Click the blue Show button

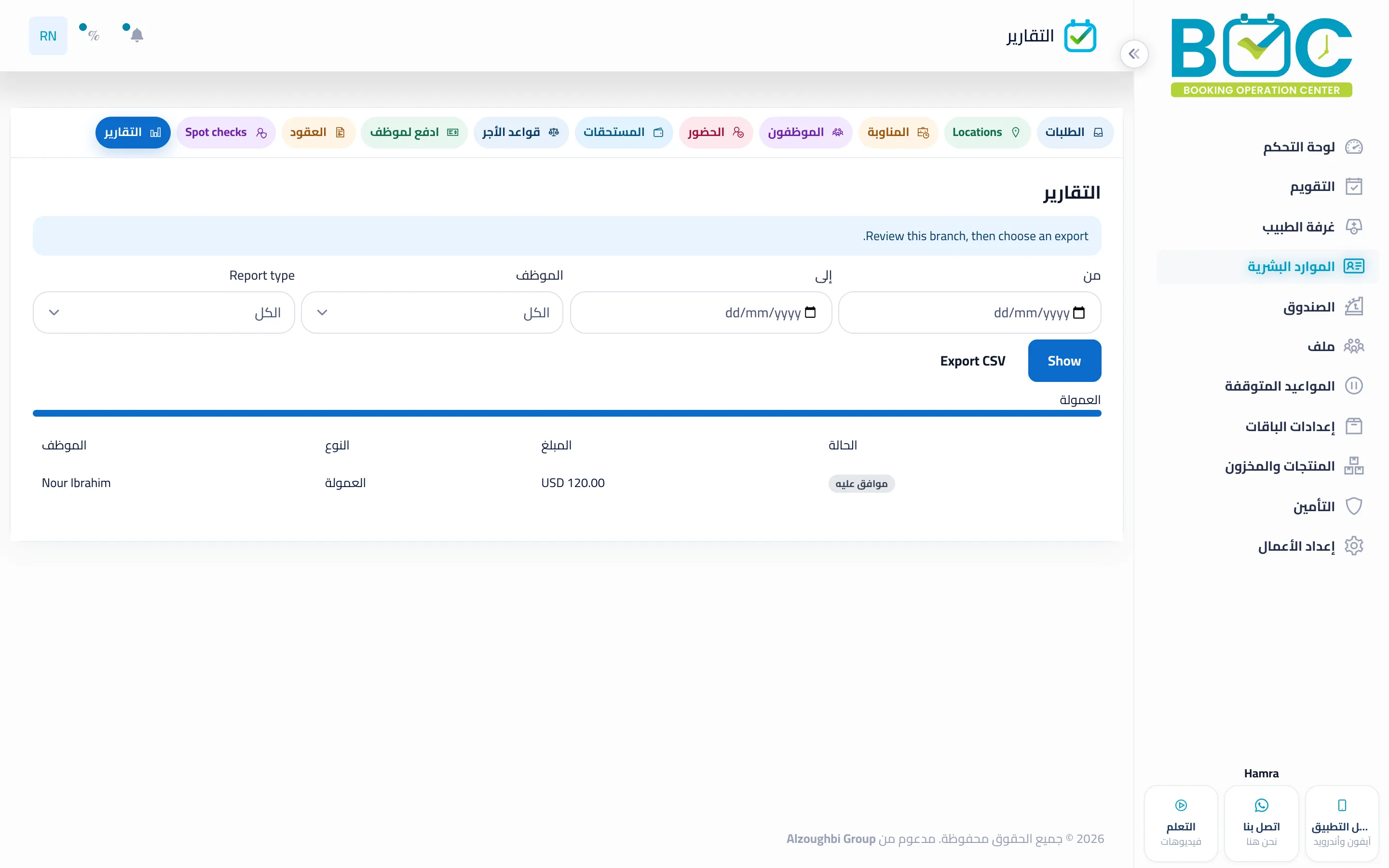[x=1064, y=361]
